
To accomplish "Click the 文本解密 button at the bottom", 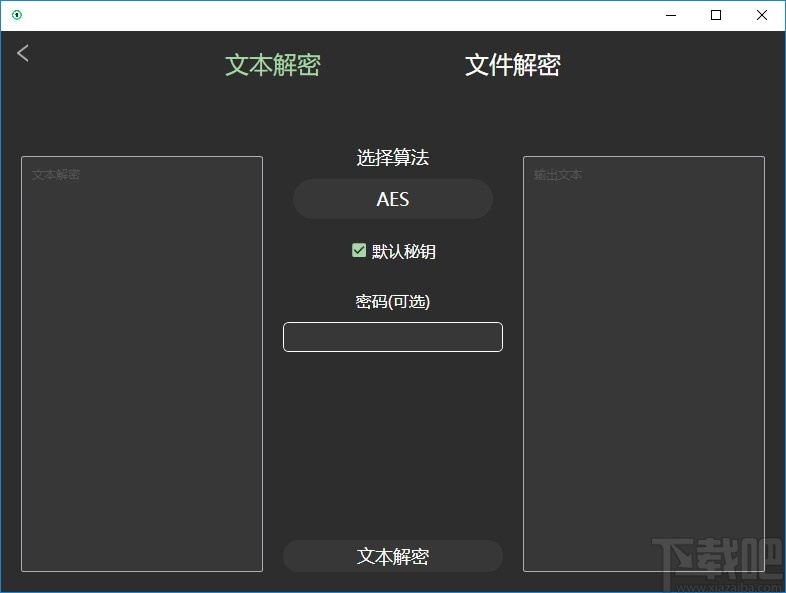I will pos(393,556).
